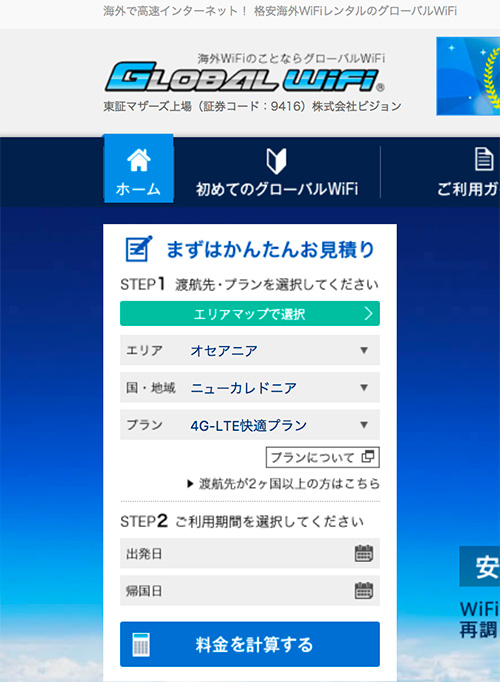Expand the エリア dropdown showing オセアニア
Viewport: 500px width, 682px height.
click(x=250, y=350)
